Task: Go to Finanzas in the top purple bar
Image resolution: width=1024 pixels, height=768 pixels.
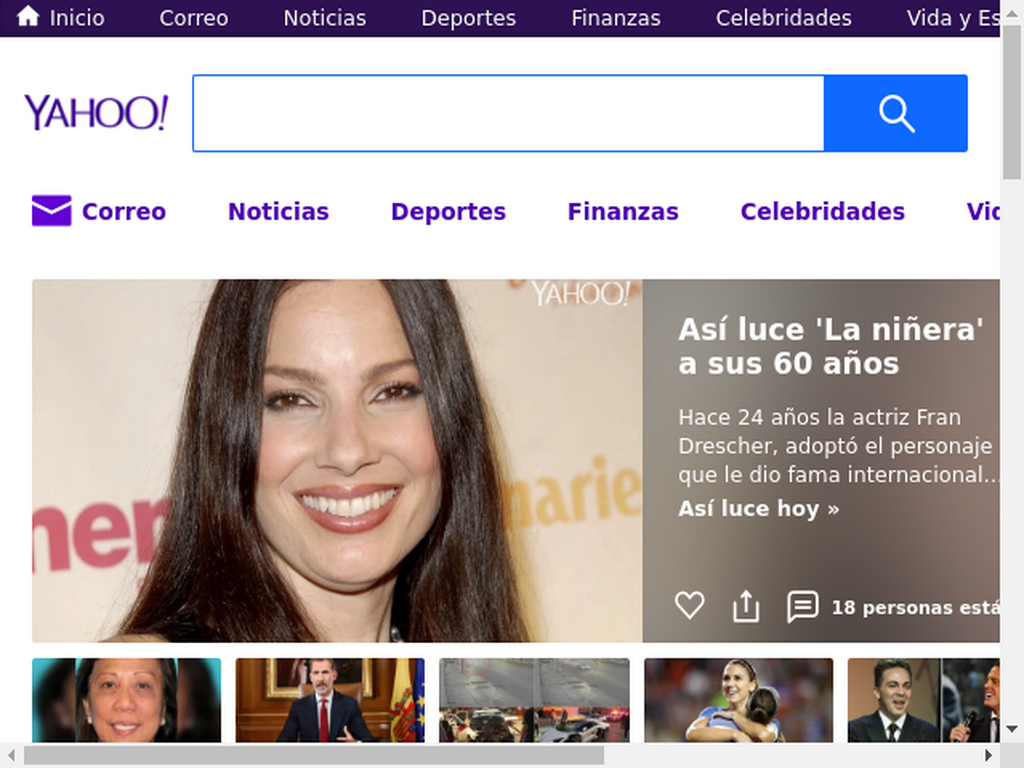Action: coord(616,18)
